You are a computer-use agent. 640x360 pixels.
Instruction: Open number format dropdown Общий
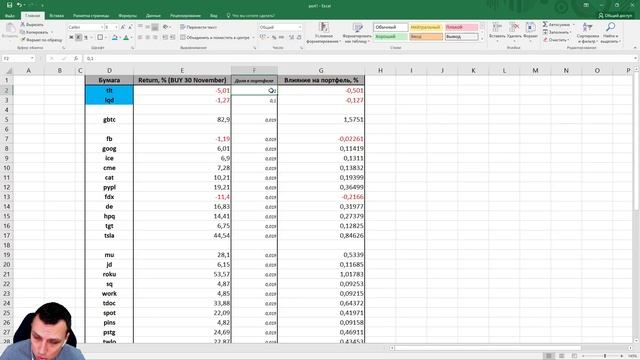[300, 27]
